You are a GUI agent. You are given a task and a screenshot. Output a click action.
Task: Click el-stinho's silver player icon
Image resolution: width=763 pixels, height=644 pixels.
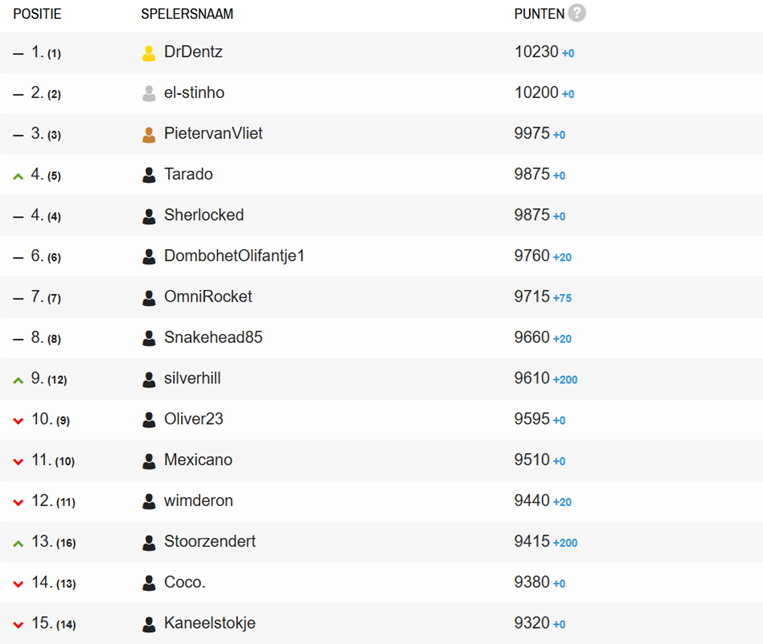pyautogui.click(x=149, y=93)
